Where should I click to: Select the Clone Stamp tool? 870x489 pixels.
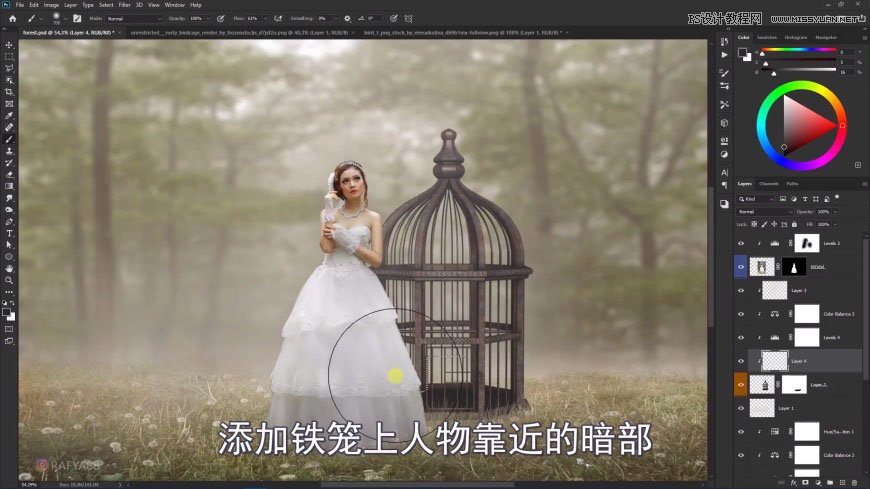point(9,151)
